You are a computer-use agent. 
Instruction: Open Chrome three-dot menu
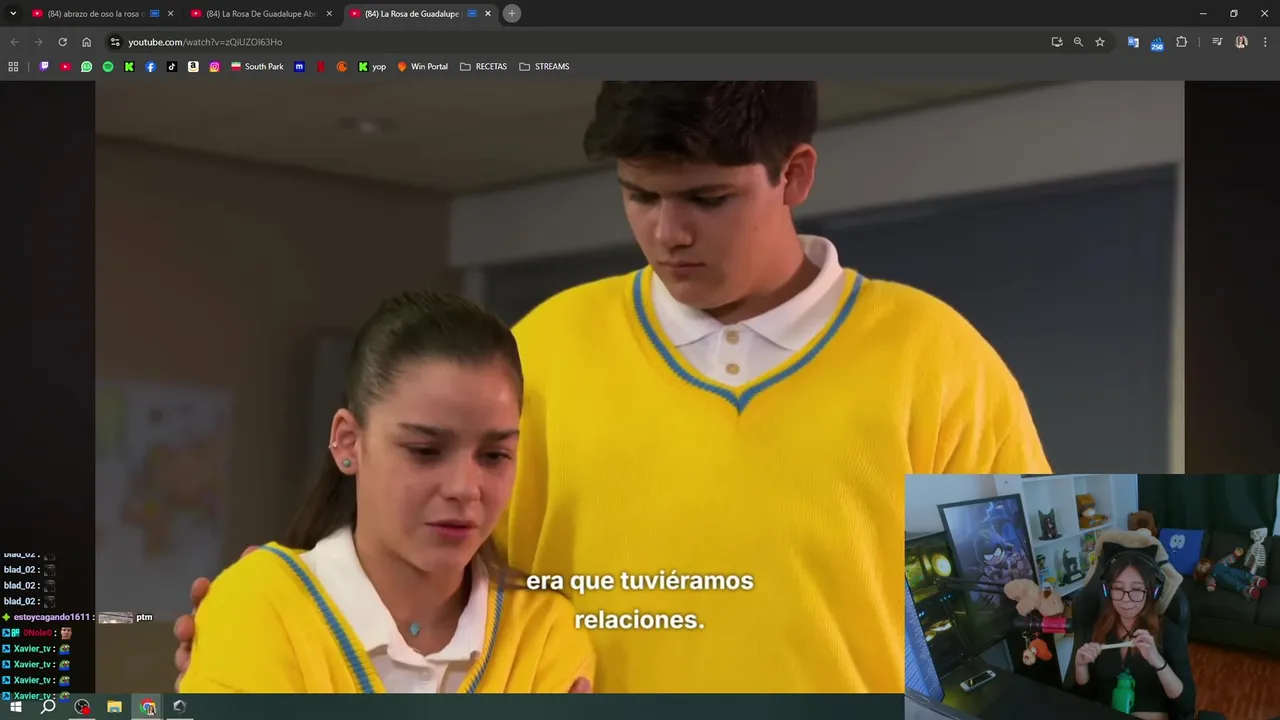[1265, 42]
